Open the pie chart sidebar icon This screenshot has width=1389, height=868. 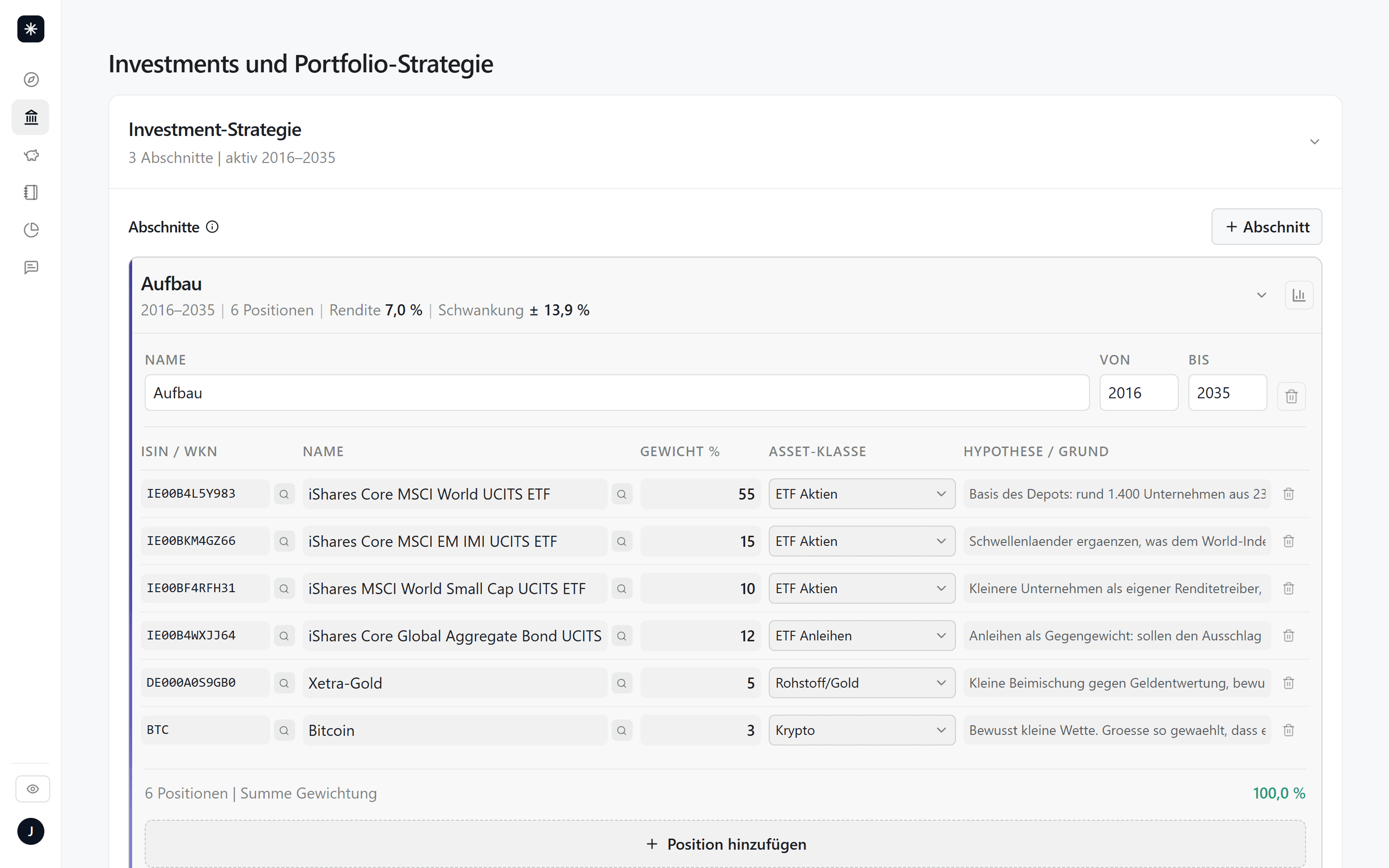pos(31,230)
